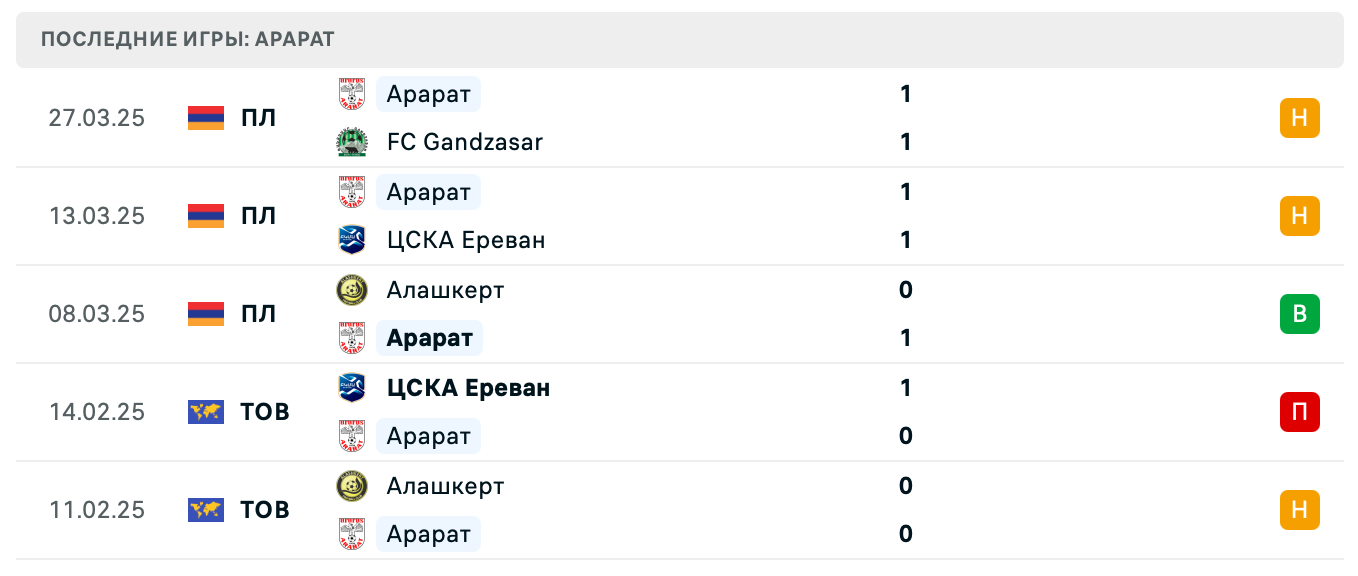Image resolution: width=1358 pixels, height=576 pixels.
Task: Click the yellow Н result badge for 27.03.25
Action: 1300,117
